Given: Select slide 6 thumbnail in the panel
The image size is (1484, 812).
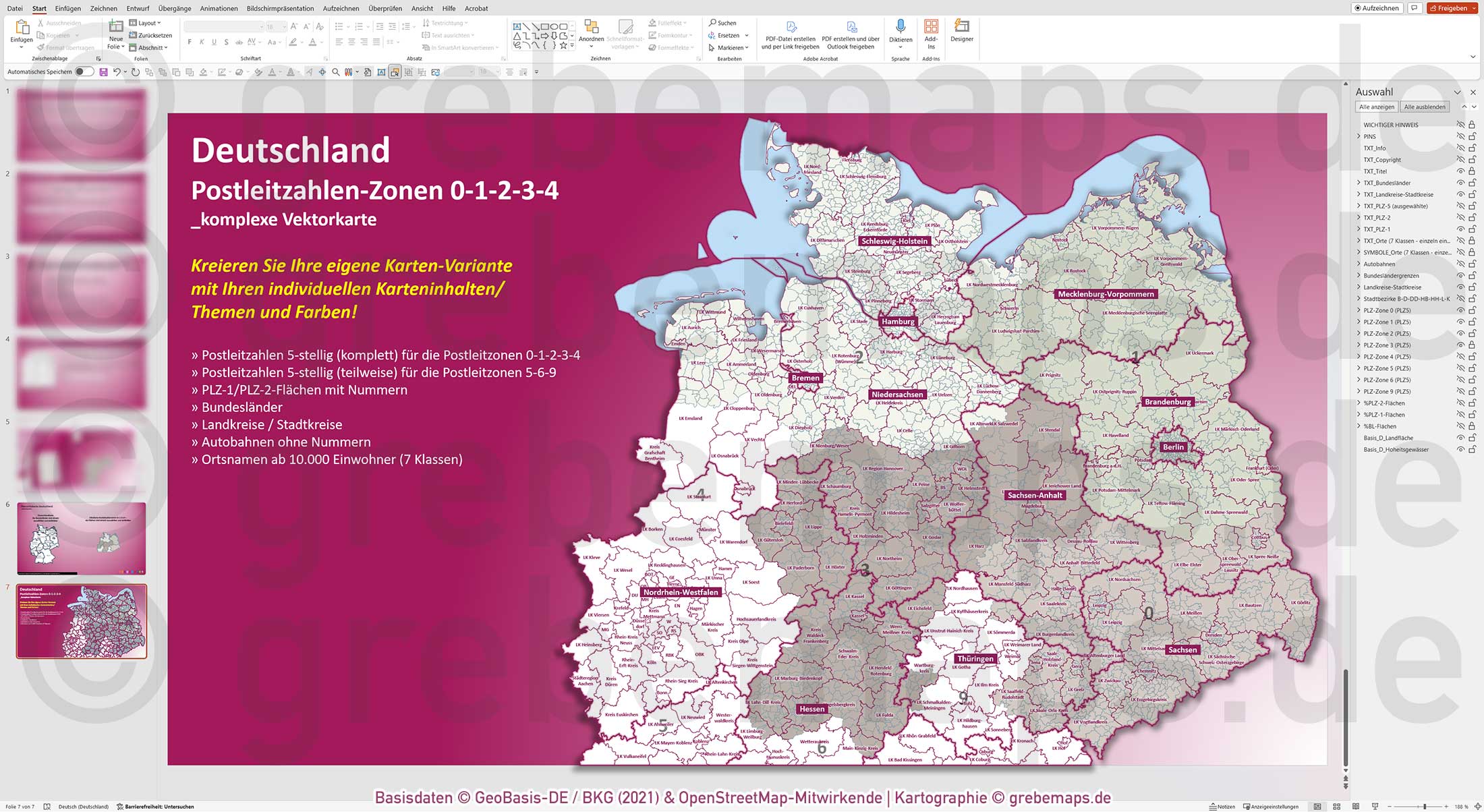Looking at the screenshot, I should (80, 536).
